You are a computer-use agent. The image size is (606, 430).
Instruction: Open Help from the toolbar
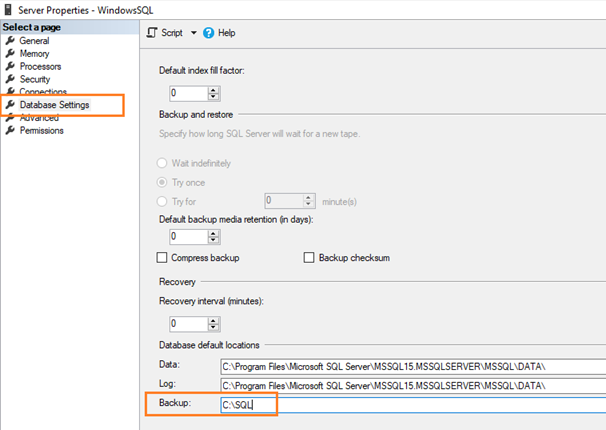(x=219, y=33)
